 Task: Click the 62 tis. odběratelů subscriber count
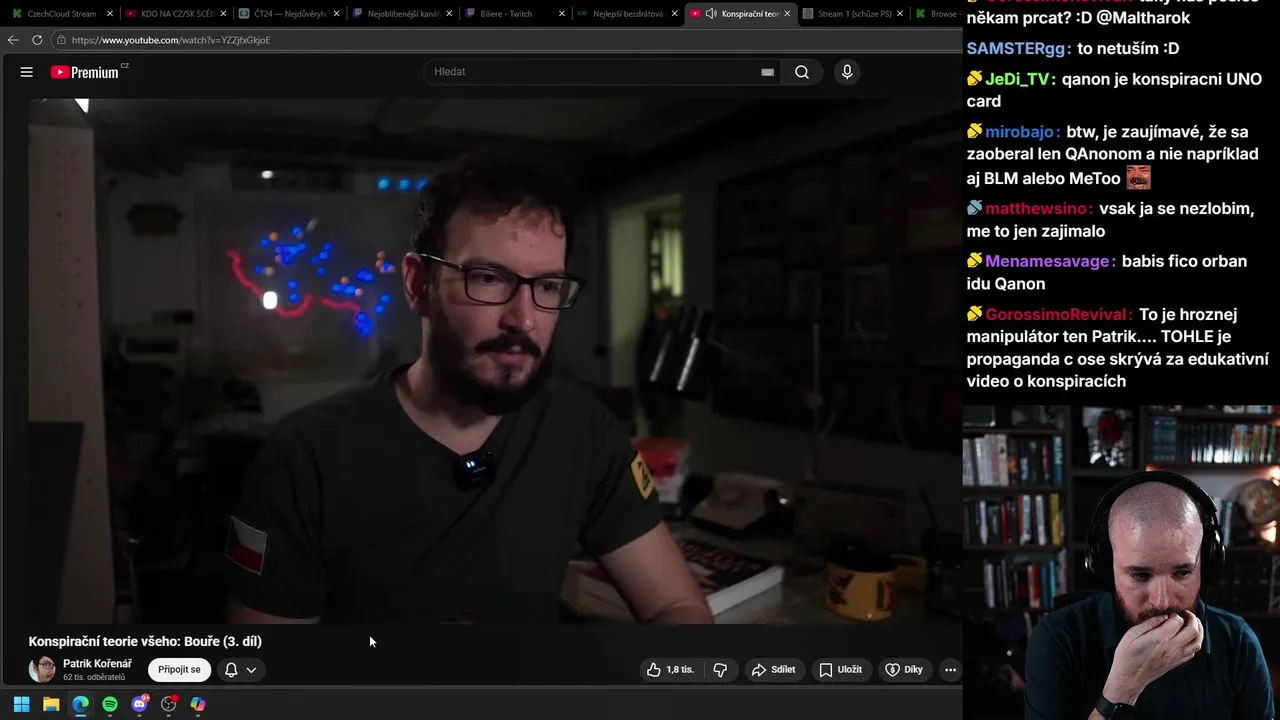coord(94,677)
